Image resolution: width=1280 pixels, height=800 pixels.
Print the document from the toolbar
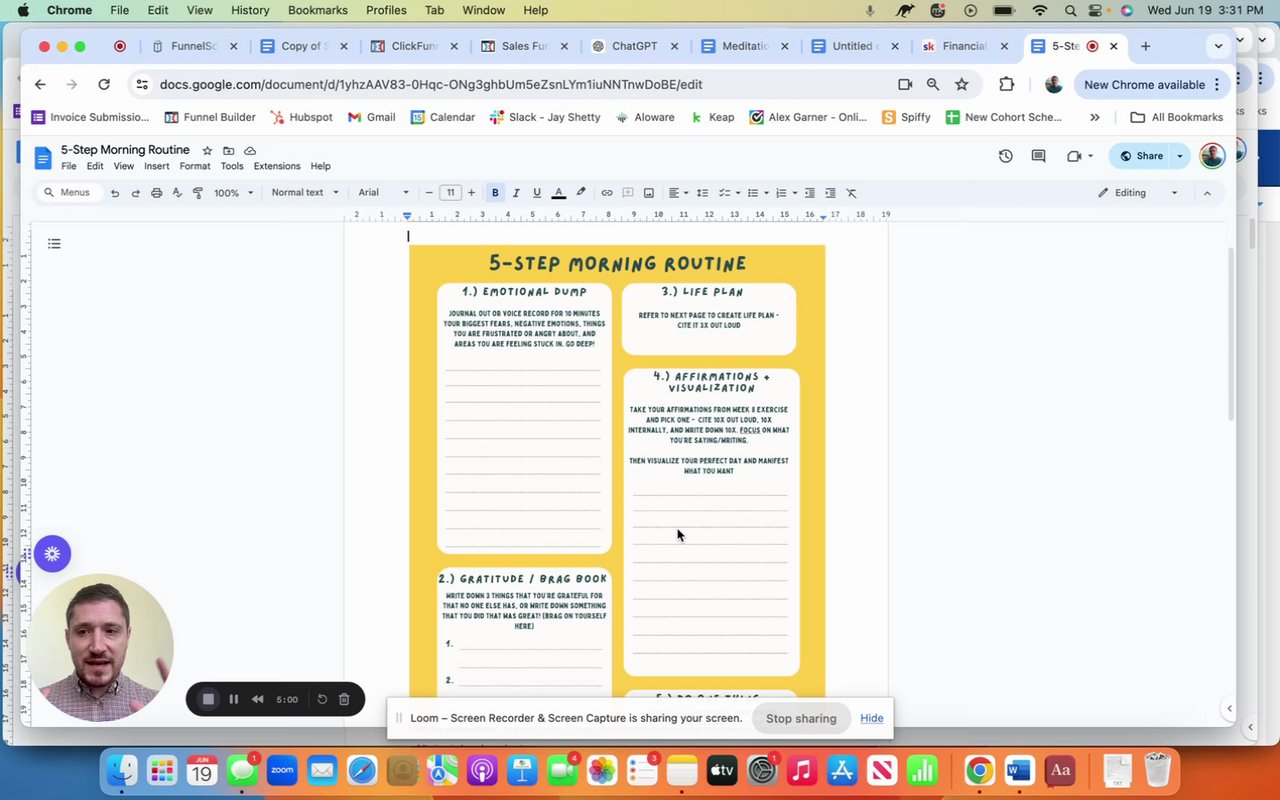[157, 193]
